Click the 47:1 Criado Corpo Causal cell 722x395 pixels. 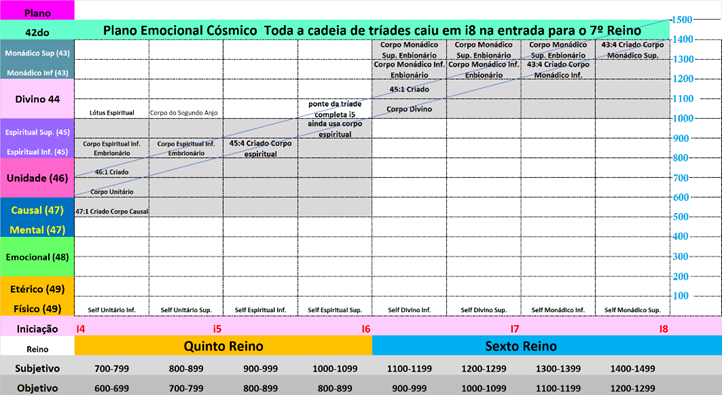click(x=112, y=211)
